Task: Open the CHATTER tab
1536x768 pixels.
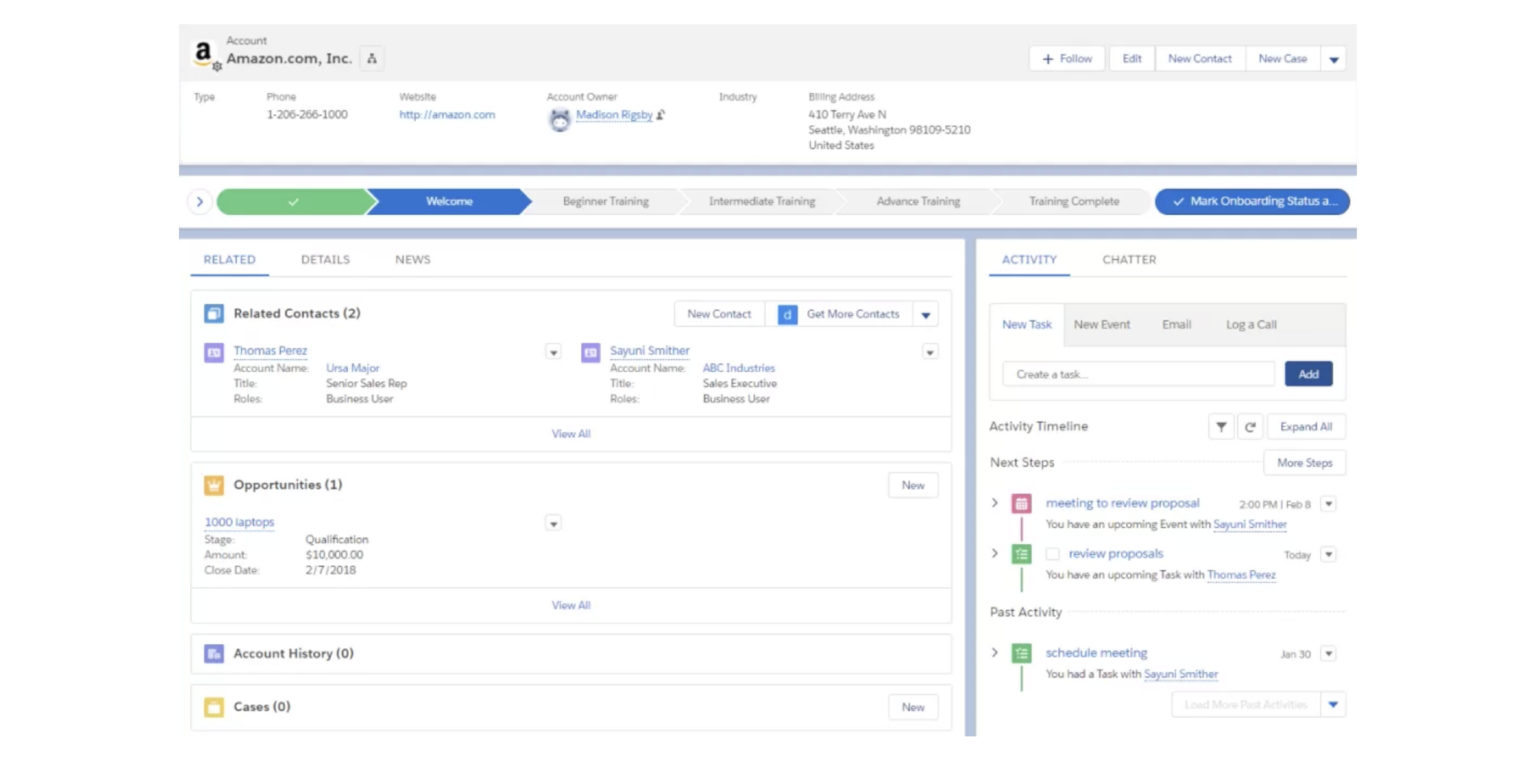Action: click(1128, 259)
